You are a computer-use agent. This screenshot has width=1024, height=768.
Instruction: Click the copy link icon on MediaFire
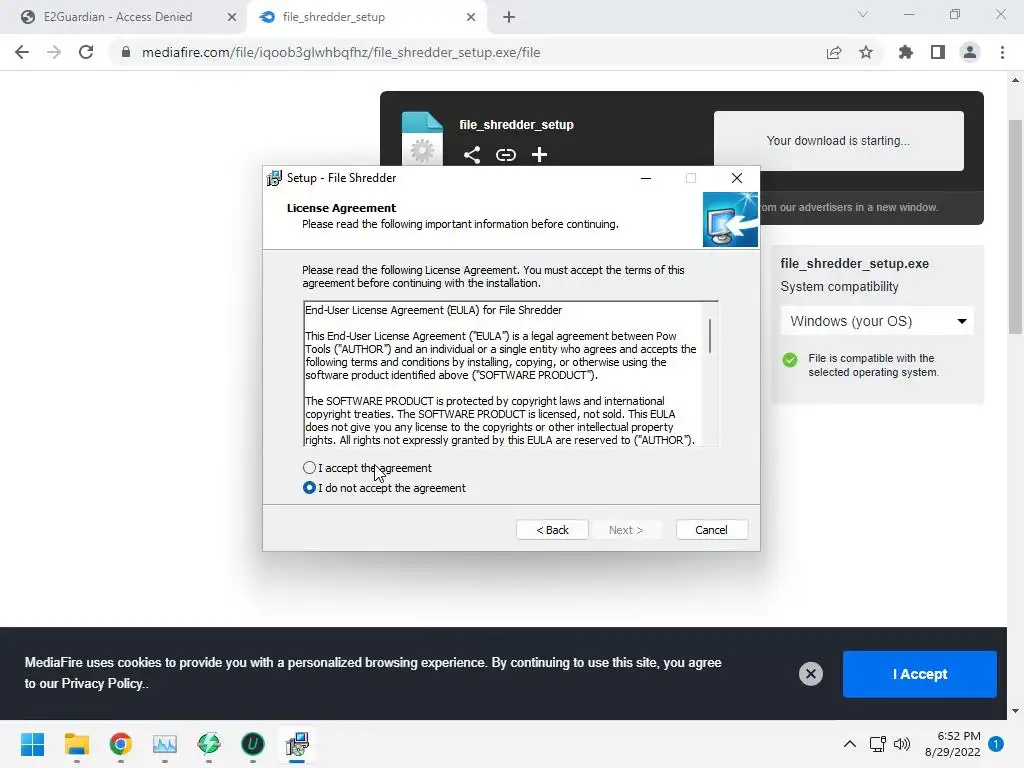(505, 155)
